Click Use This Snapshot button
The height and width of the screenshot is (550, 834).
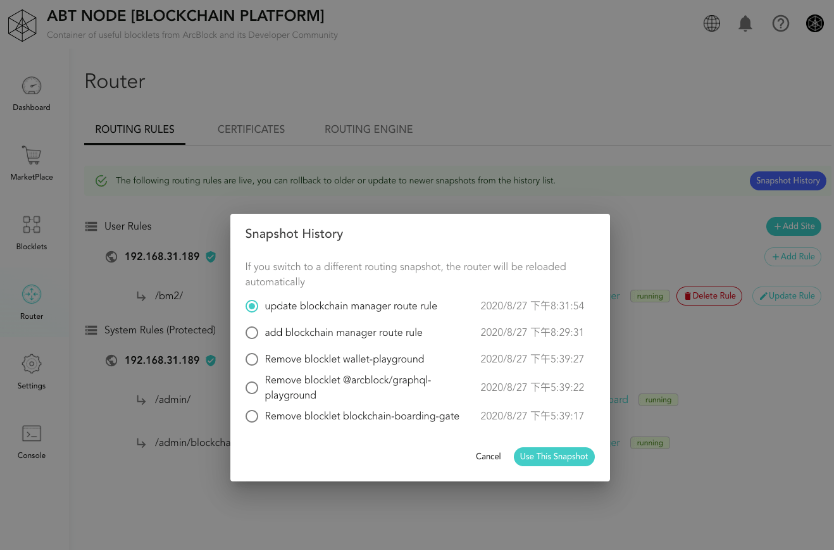554,456
